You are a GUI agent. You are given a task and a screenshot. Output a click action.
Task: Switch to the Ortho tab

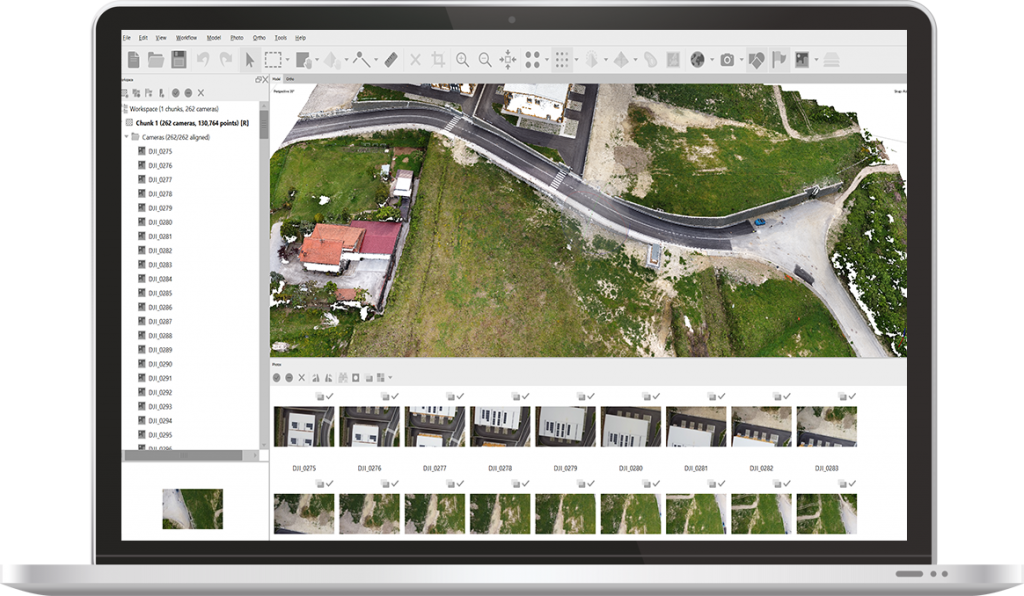pos(290,79)
